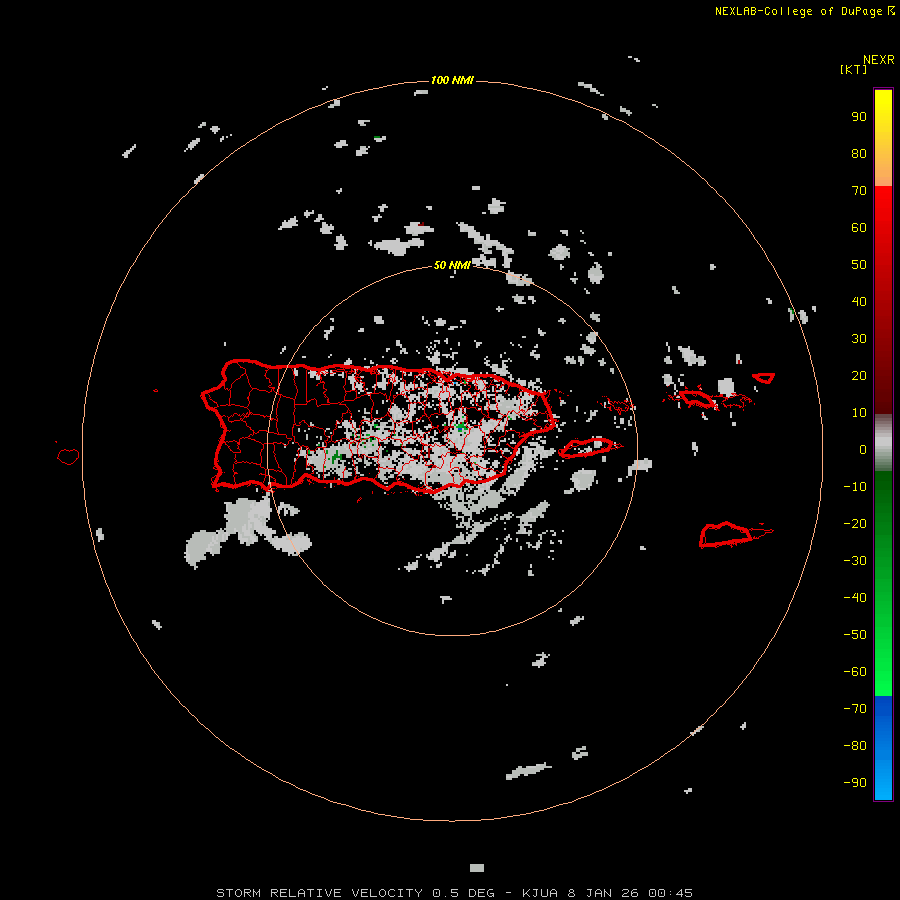This screenshot has height=900, width=900.
Task: Pick the gray zero-velocity segment of the color bar
Action: coord(883,444)
